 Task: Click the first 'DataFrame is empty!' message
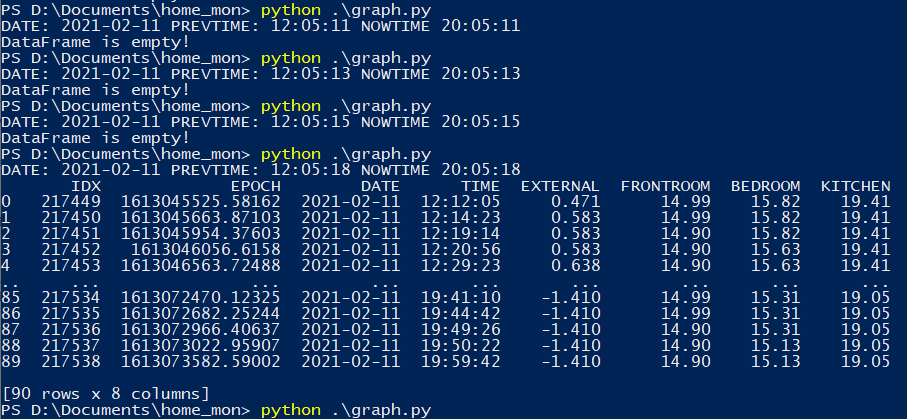(x=95, y=41)
